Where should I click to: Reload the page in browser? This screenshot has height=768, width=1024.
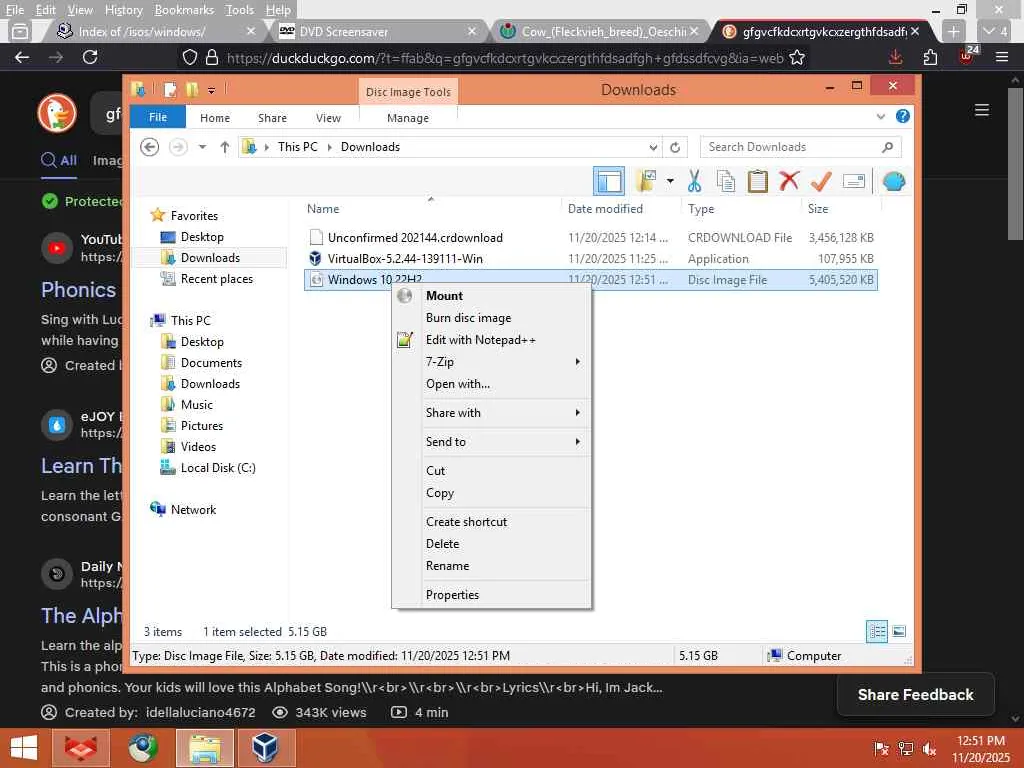(90, 57)
